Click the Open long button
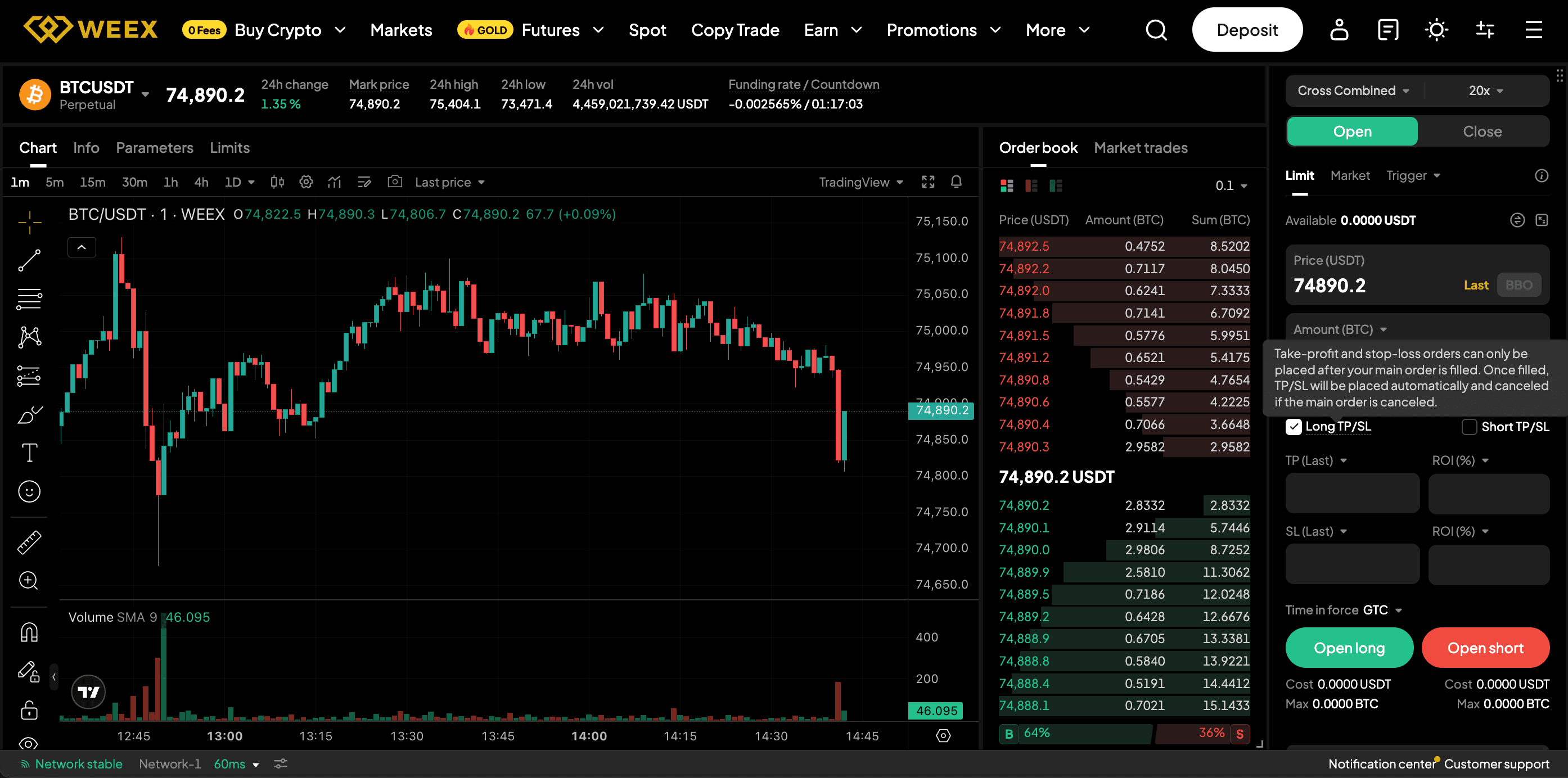 (1349, 648)
